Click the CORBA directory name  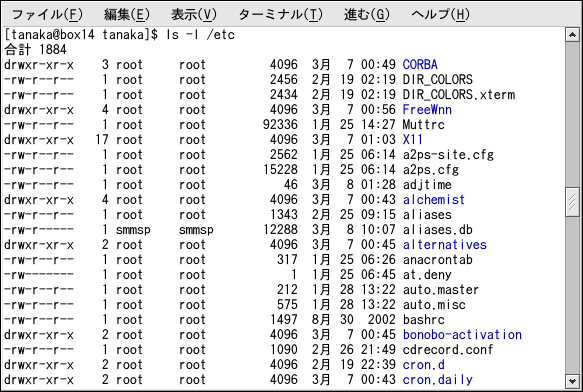tap(420, 65)
